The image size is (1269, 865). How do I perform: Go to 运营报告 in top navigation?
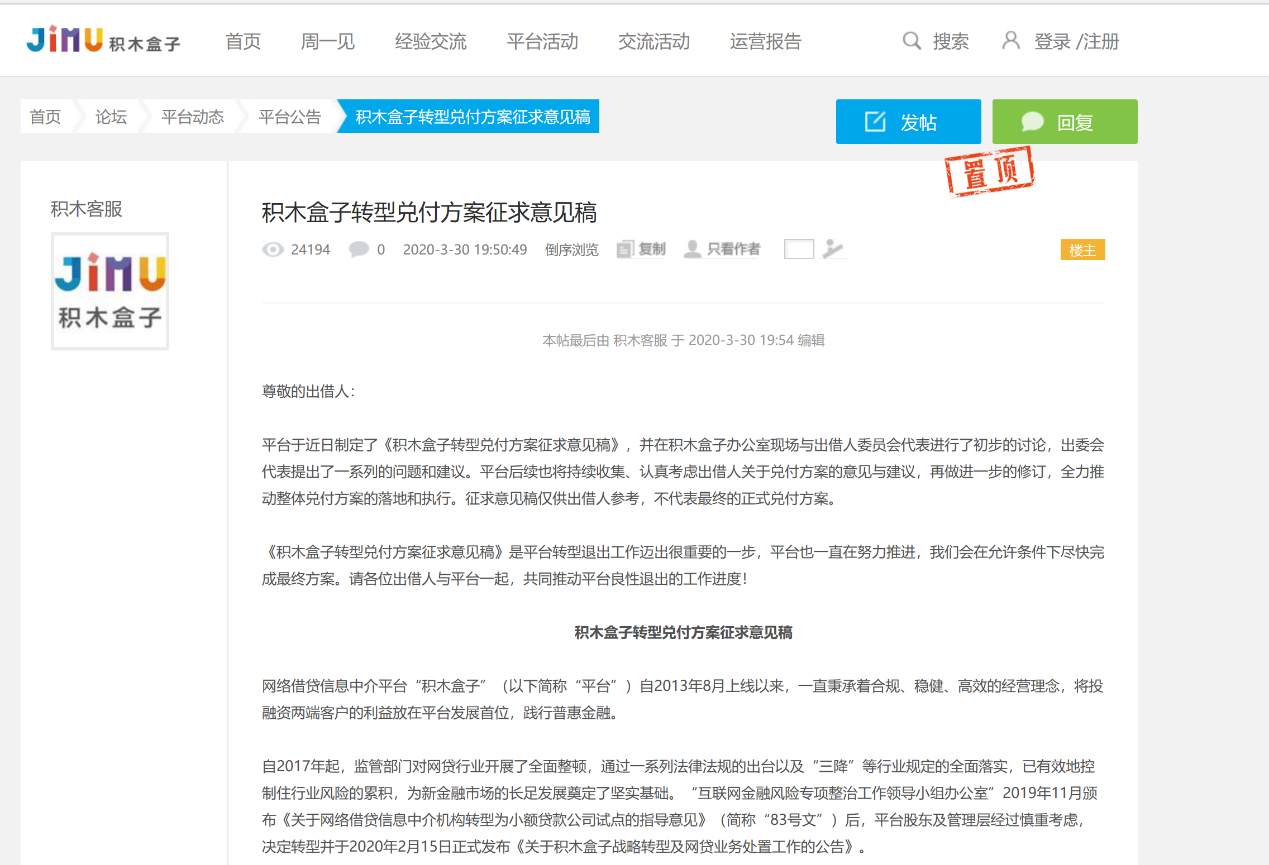click(x=765, y=41)
